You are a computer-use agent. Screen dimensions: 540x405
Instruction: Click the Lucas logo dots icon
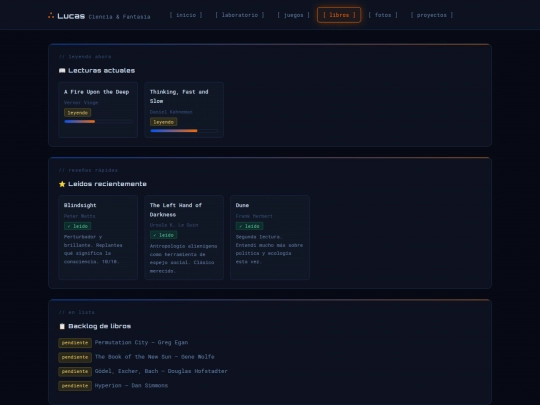(51, 15)
